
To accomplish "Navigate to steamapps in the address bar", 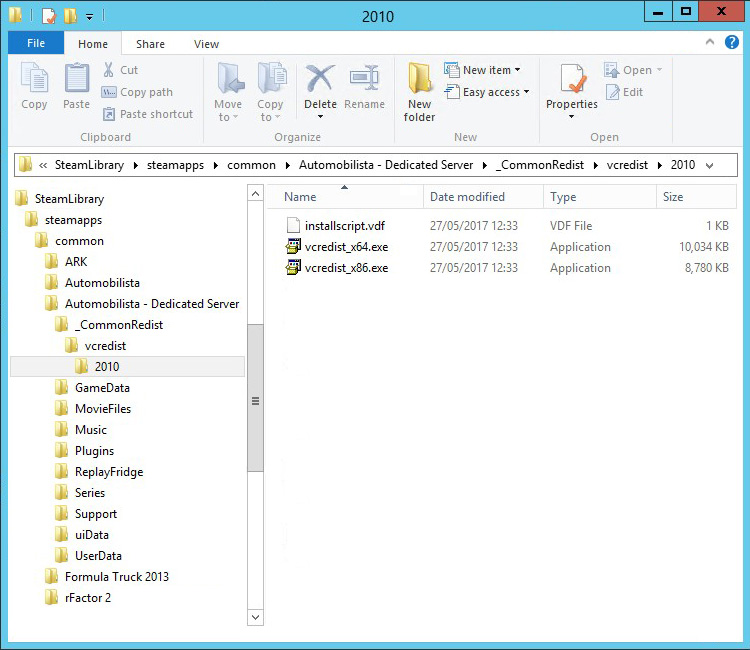I will click(x=175, y=165).
